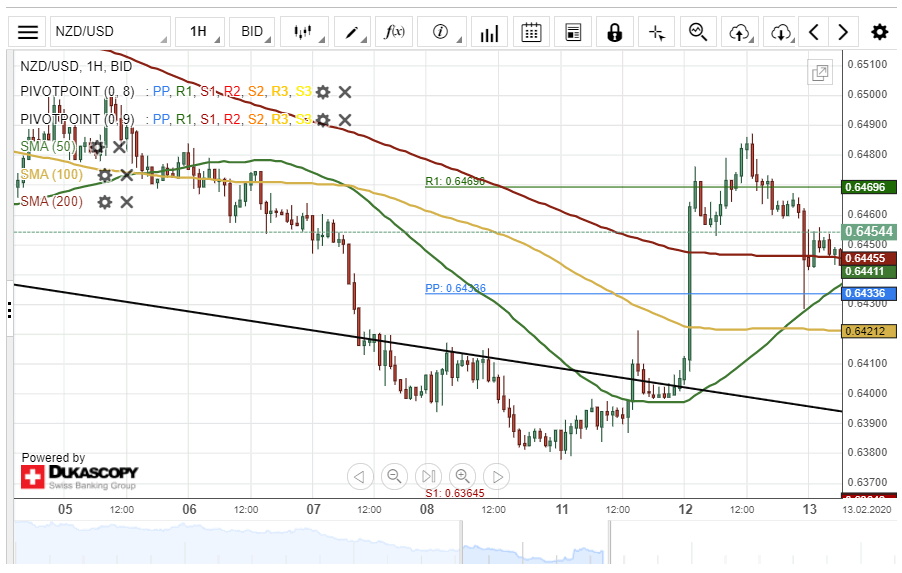902x573 pixels.
Task: Select the green 0.64696 price tag
Action: (x=869, y=187)
